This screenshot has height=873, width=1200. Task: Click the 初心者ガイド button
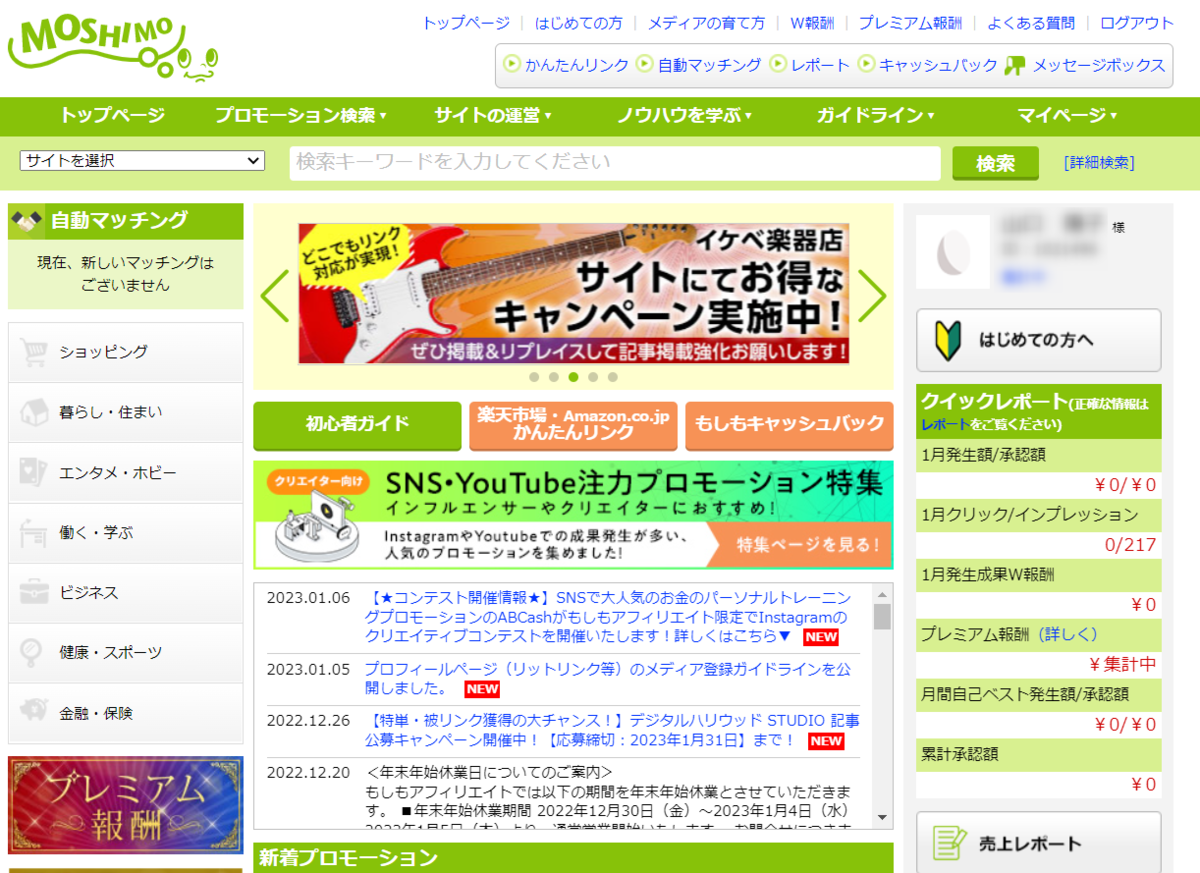pos(357,426)
